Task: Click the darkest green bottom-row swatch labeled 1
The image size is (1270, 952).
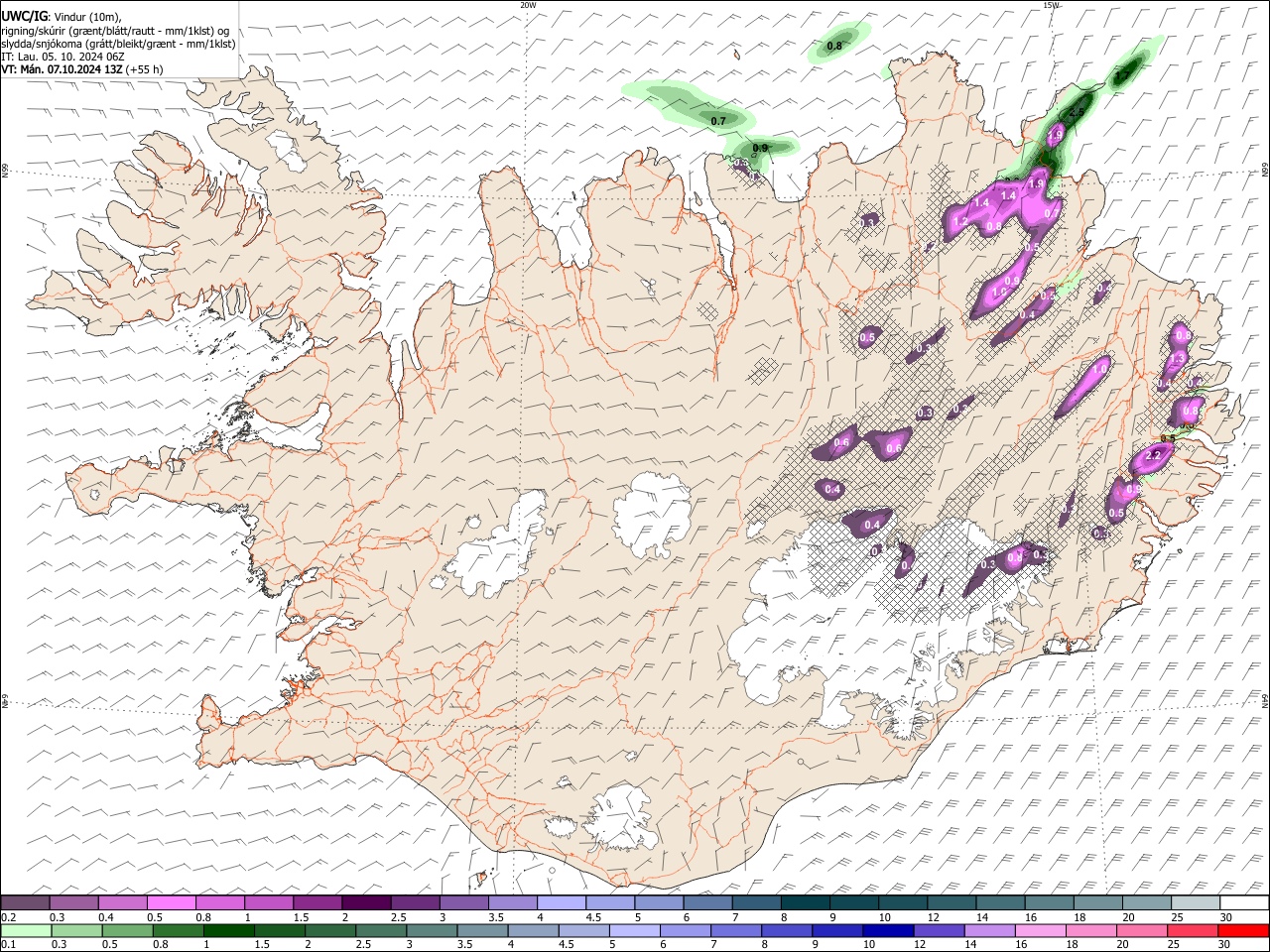Action: [x=229, y=930]
